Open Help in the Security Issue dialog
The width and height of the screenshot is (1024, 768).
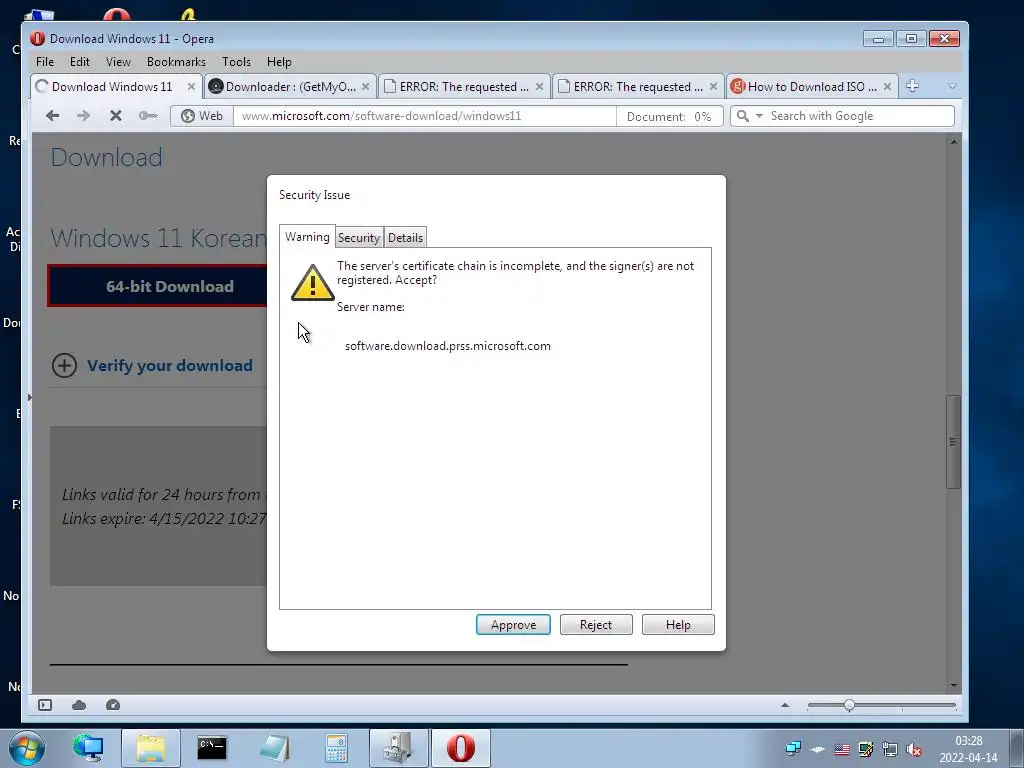point(678,625)
